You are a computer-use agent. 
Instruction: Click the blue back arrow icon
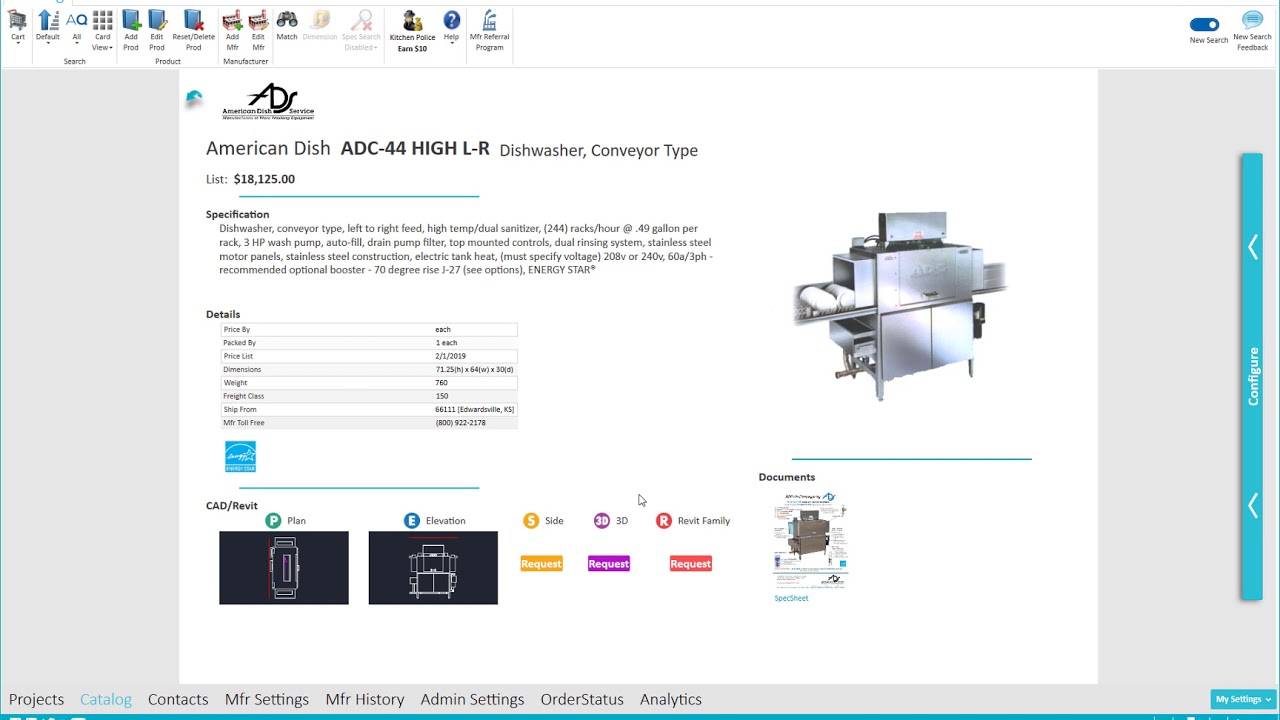tap(194, 97)
